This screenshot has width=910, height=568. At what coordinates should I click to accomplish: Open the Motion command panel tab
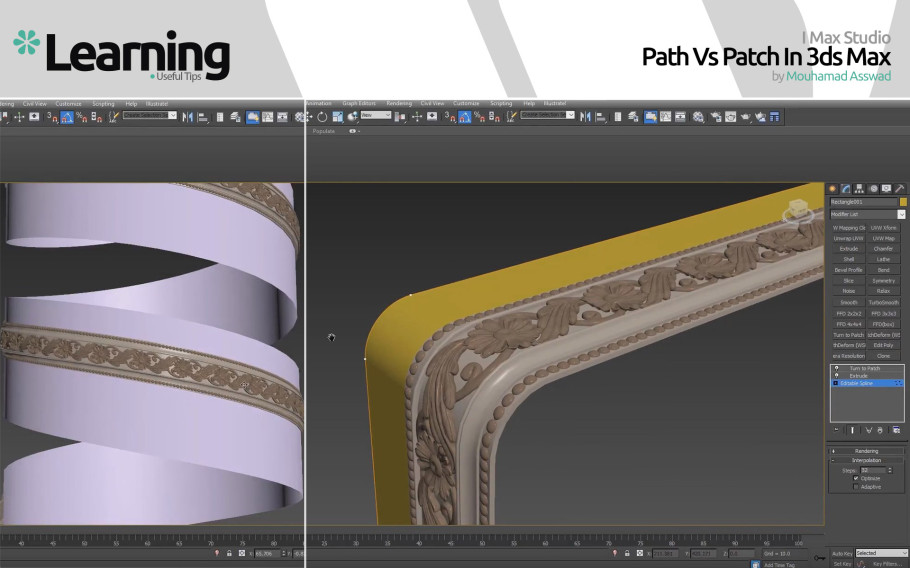coord(873,189)
